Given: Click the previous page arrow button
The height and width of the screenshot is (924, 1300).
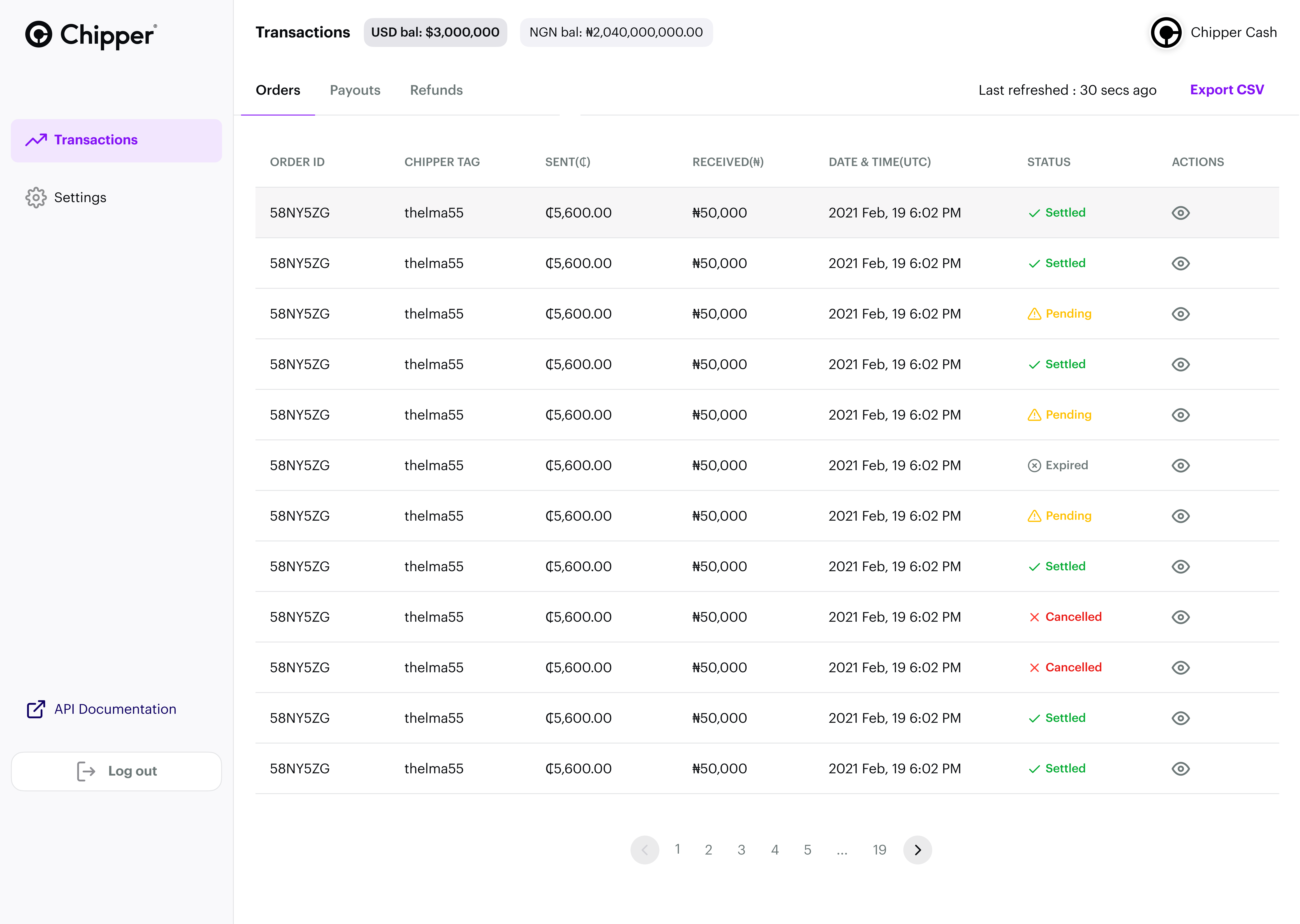Looking at the screenshot, I should coord(644,850).
